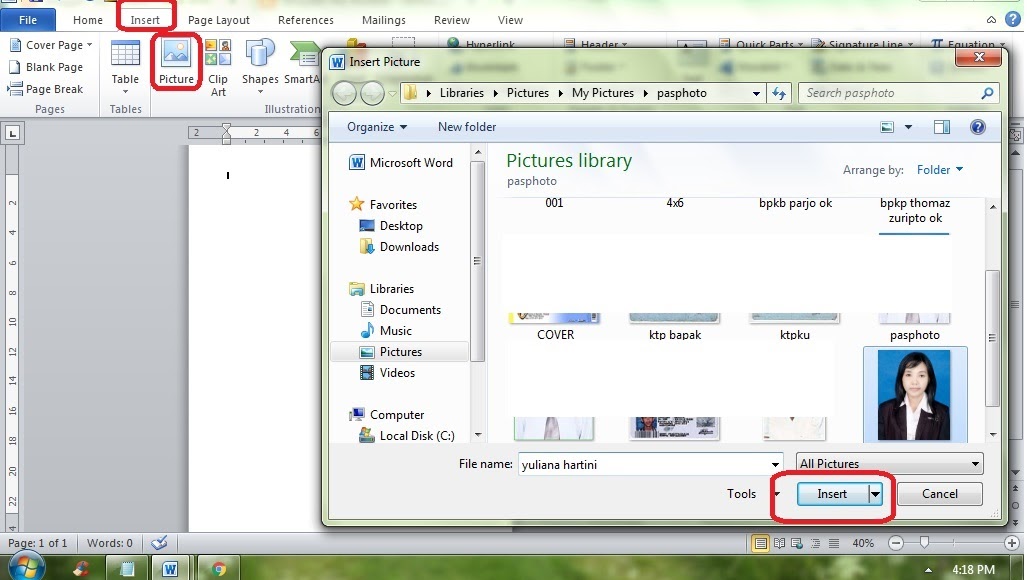The height and width of the screenshot is (580, 1032).
Task: Open the Table insert menu
Action: point(125,66)
